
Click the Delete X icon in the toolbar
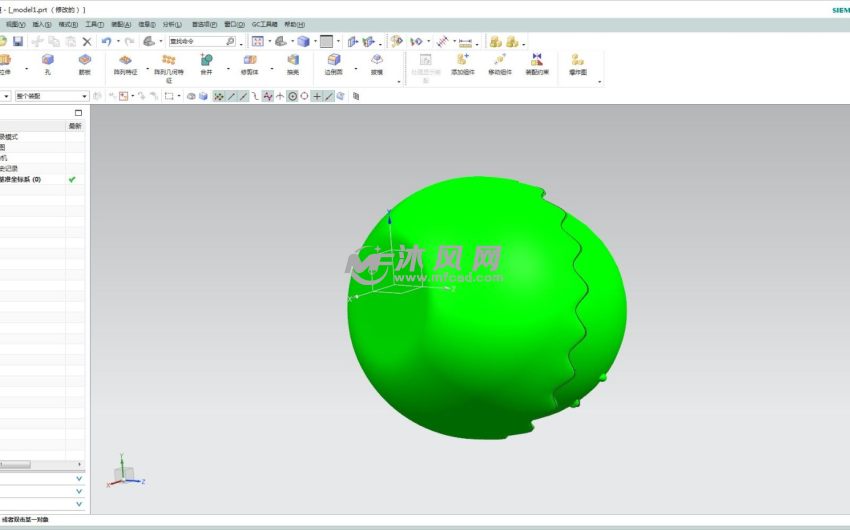coord(87,42)
